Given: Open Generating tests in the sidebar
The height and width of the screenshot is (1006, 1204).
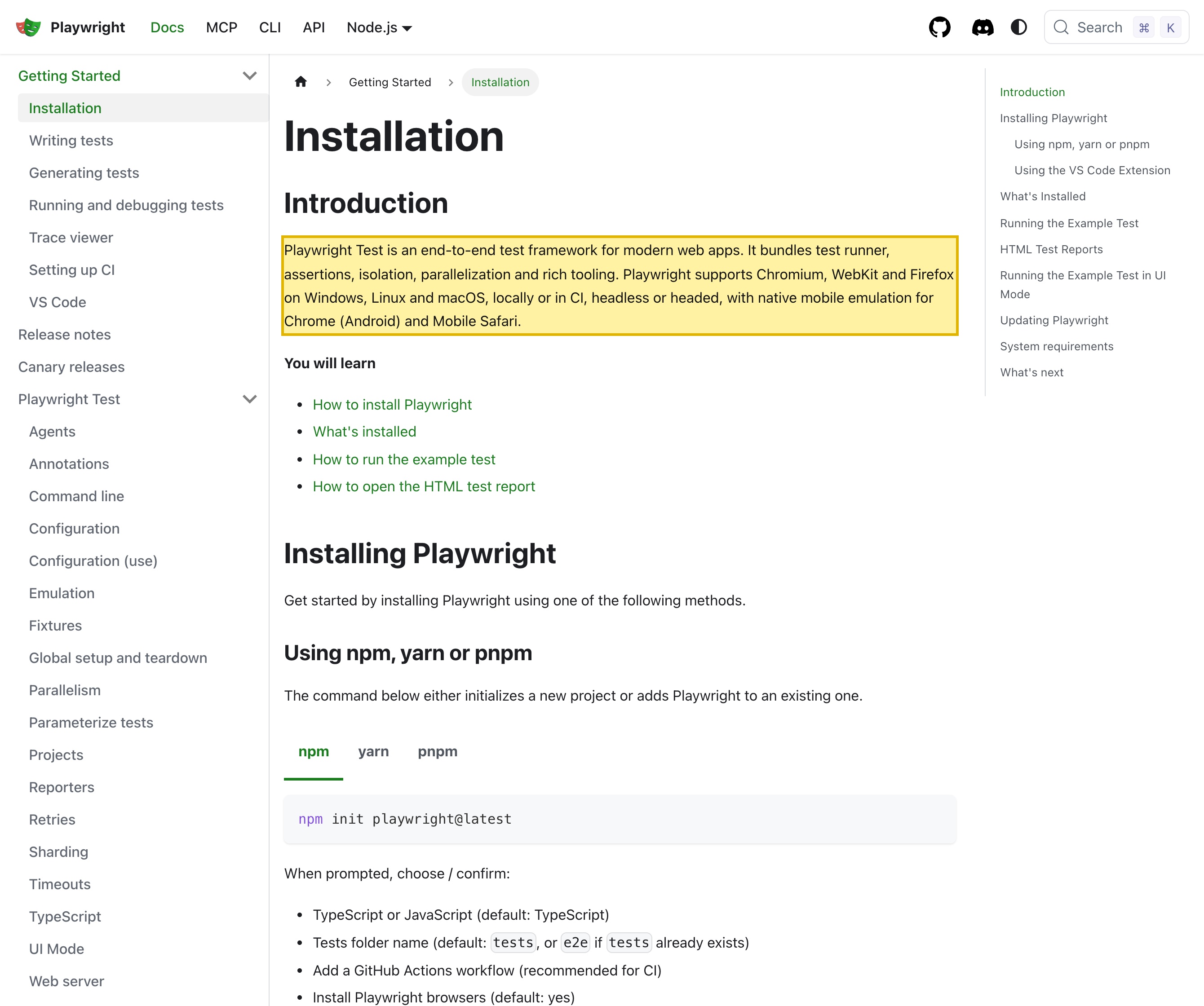Looking at the screenshot, I should point(84,172).
